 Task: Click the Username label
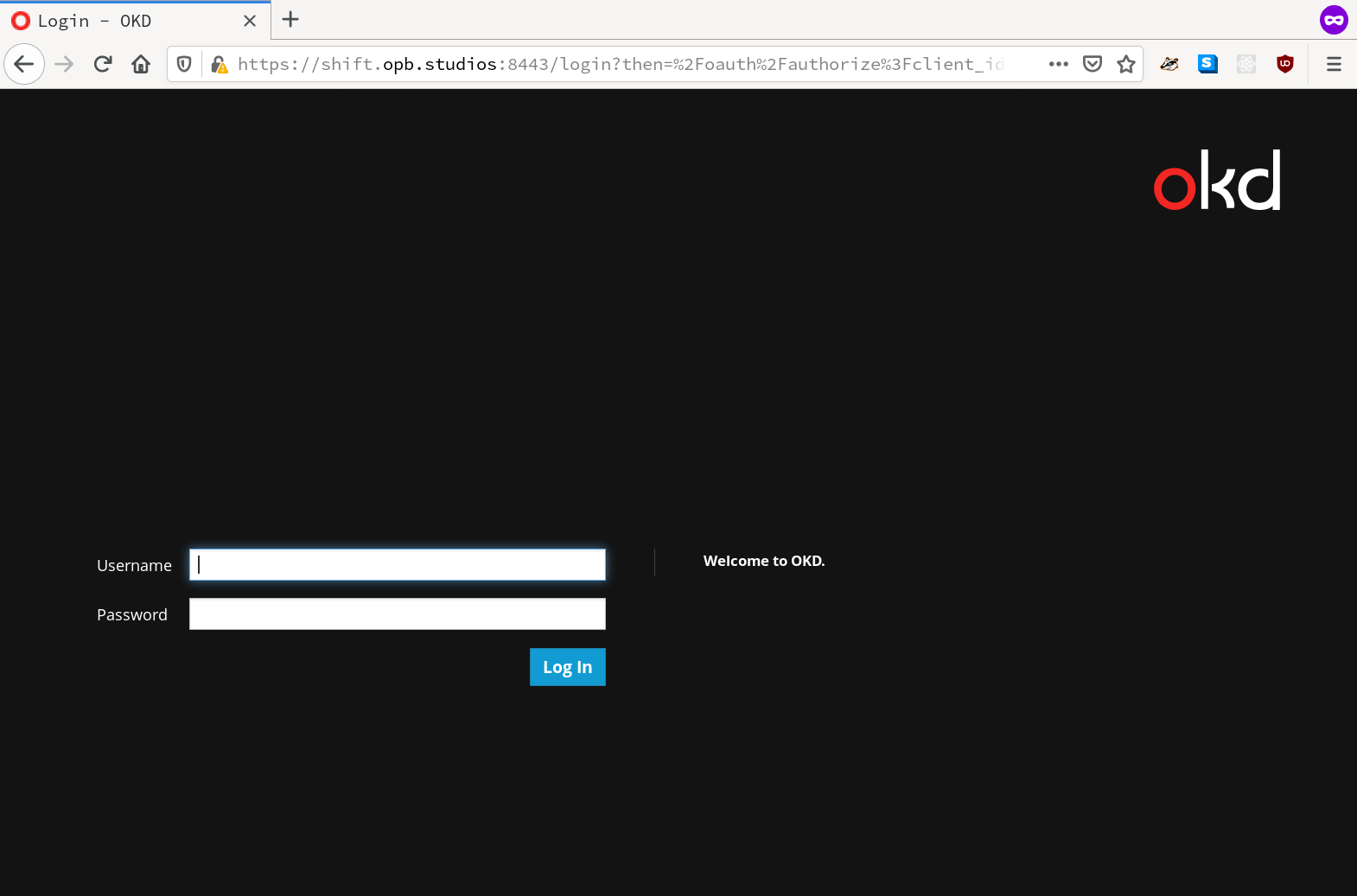tap(134, 565)
